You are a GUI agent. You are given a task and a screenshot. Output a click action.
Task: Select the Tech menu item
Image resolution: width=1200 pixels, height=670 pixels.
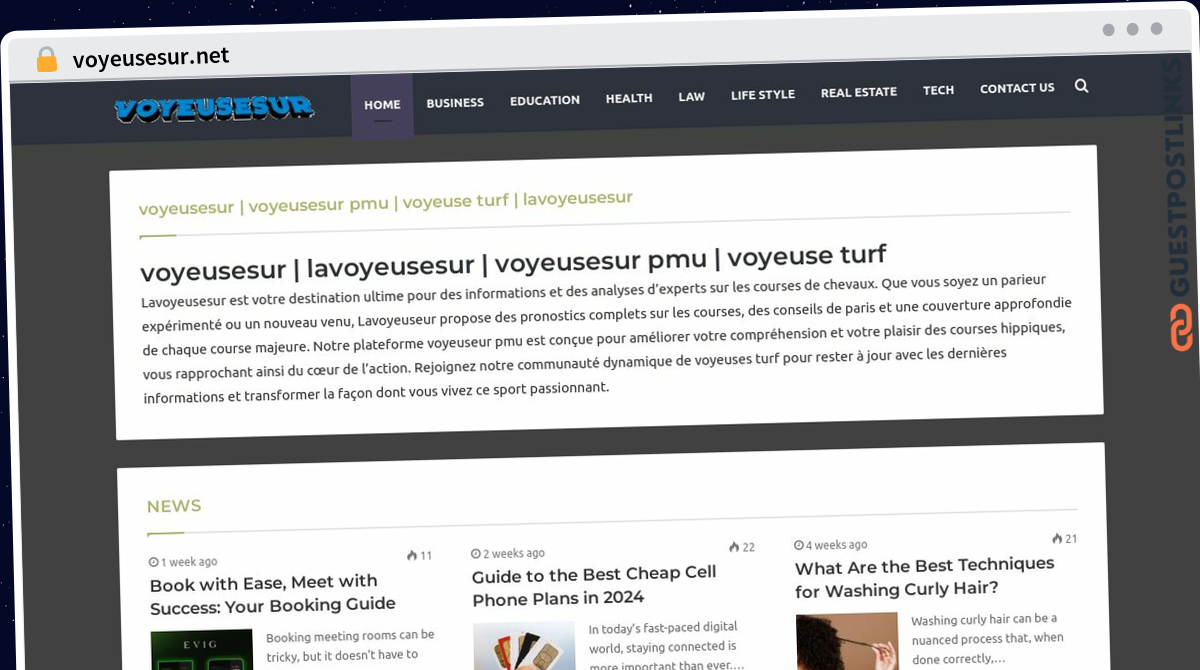click(x=939, y=90)
